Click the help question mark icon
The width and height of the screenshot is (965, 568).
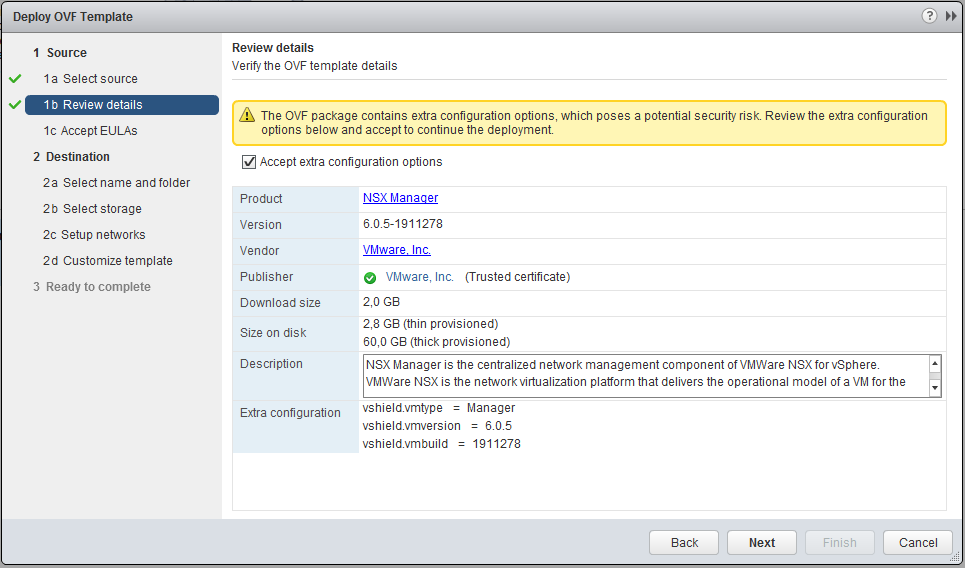929,16
